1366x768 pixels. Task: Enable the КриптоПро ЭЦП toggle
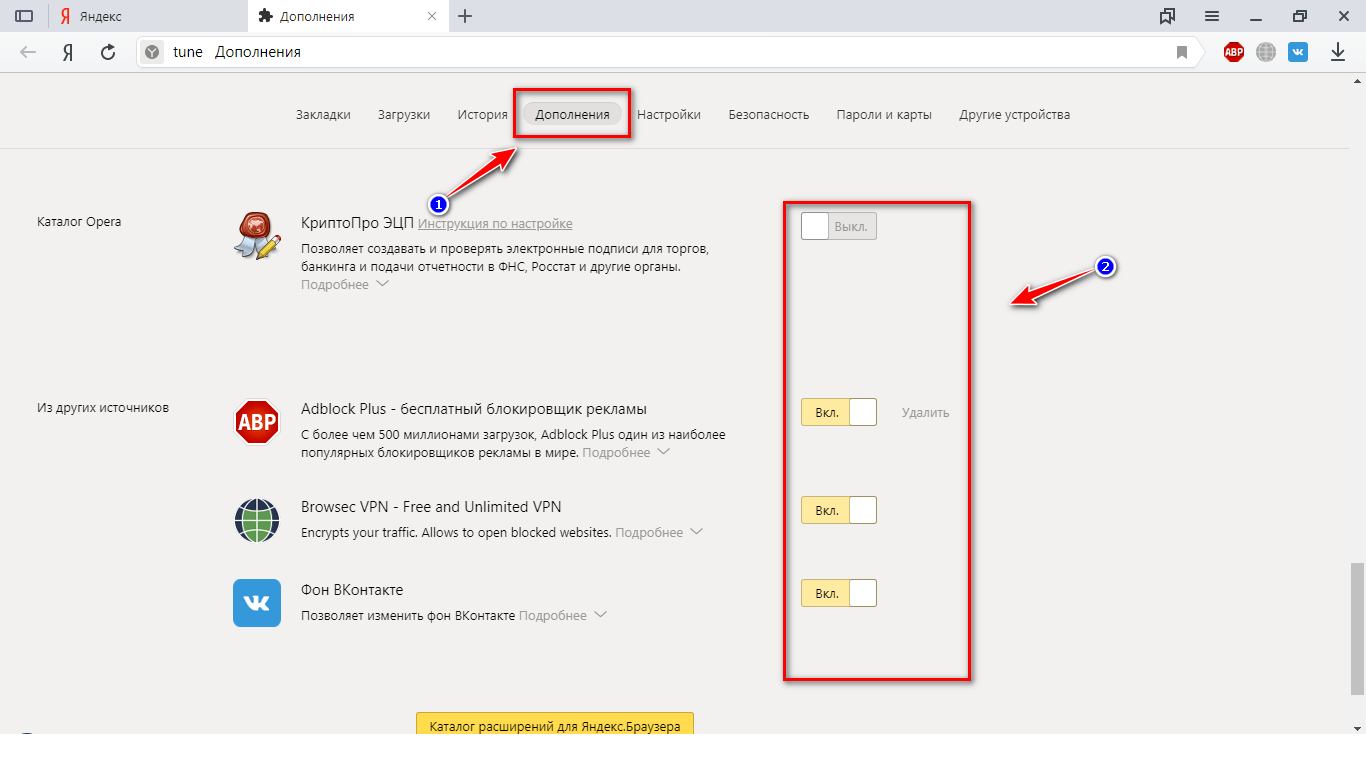click(x=839, y=226)
